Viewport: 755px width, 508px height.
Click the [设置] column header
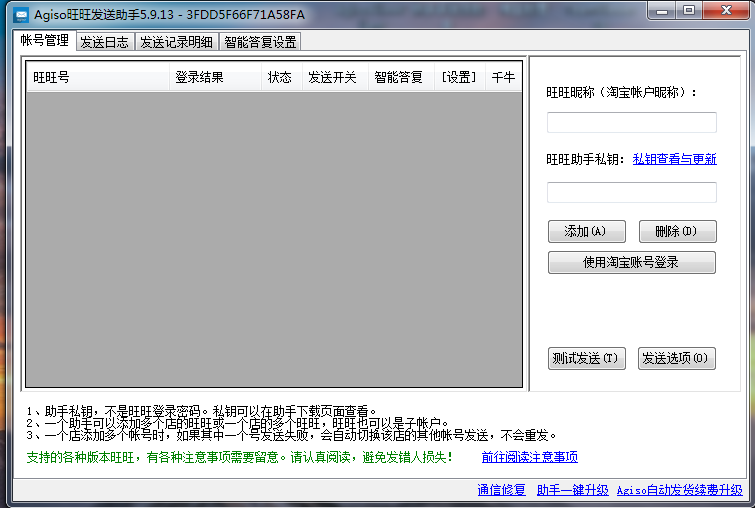click(460, 77)
